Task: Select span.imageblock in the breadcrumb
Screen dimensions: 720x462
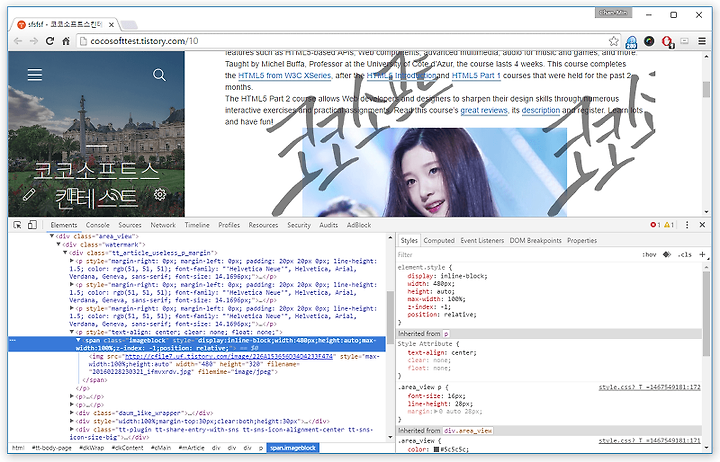Action: (x=293, y=448)
